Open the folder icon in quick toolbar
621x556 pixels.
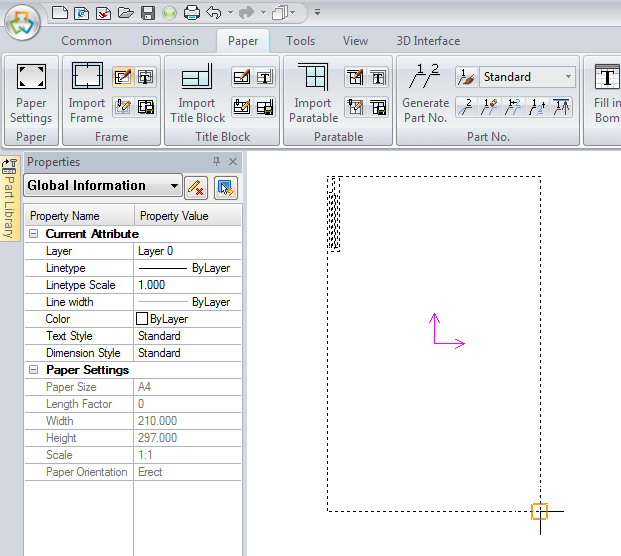126,13
